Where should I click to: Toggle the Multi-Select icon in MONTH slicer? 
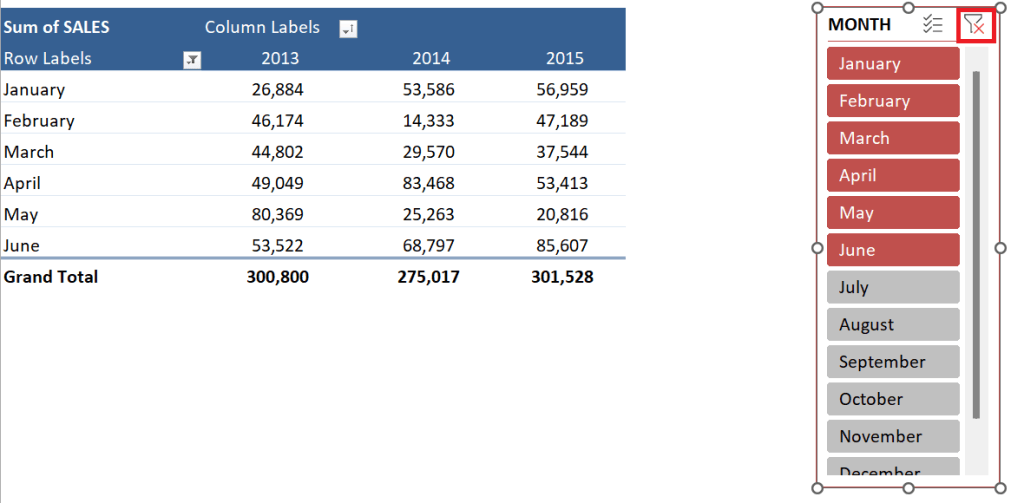932,25
